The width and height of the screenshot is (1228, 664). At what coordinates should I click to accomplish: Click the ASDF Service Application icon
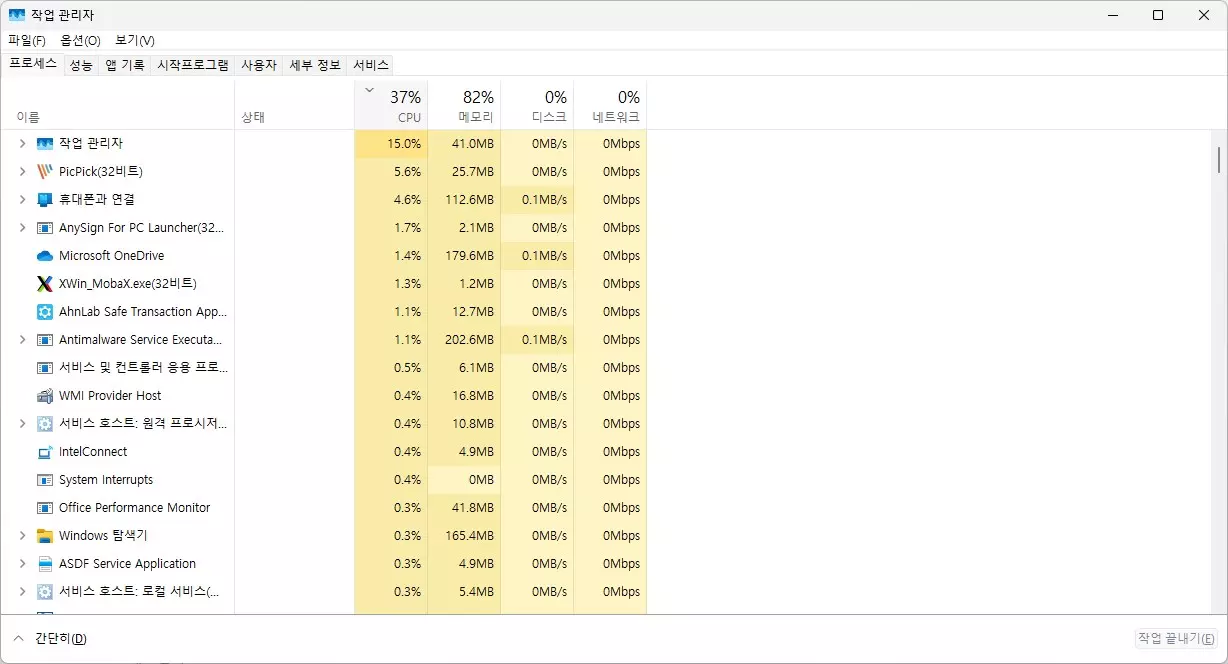coord(44,564)
